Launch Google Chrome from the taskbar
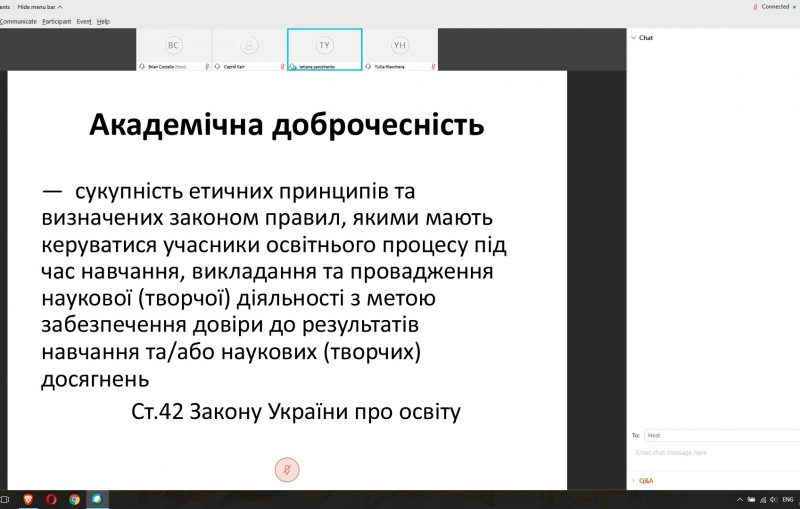 tap(74, 499)
